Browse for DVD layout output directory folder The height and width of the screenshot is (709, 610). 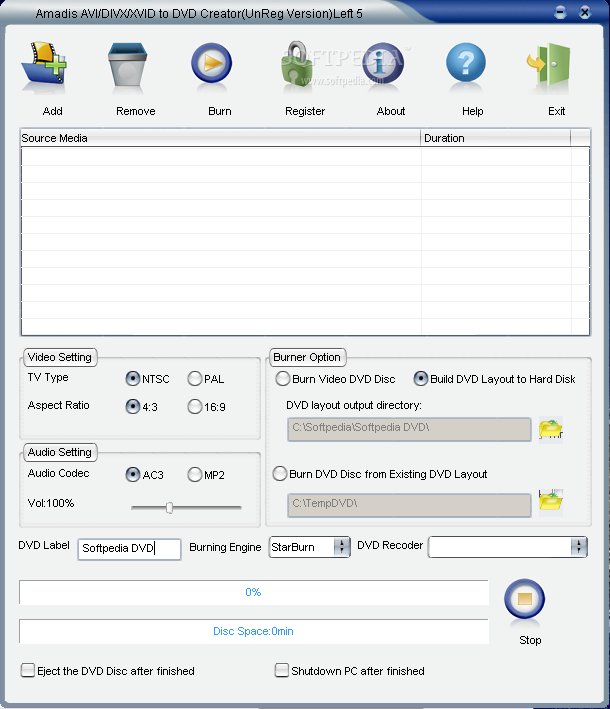tap(550, 429)
